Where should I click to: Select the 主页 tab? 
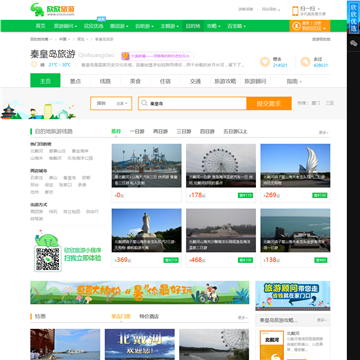tap(45, 81)
